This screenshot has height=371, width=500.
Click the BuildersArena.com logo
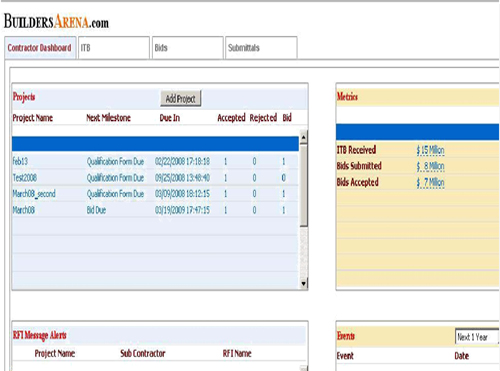56,21
